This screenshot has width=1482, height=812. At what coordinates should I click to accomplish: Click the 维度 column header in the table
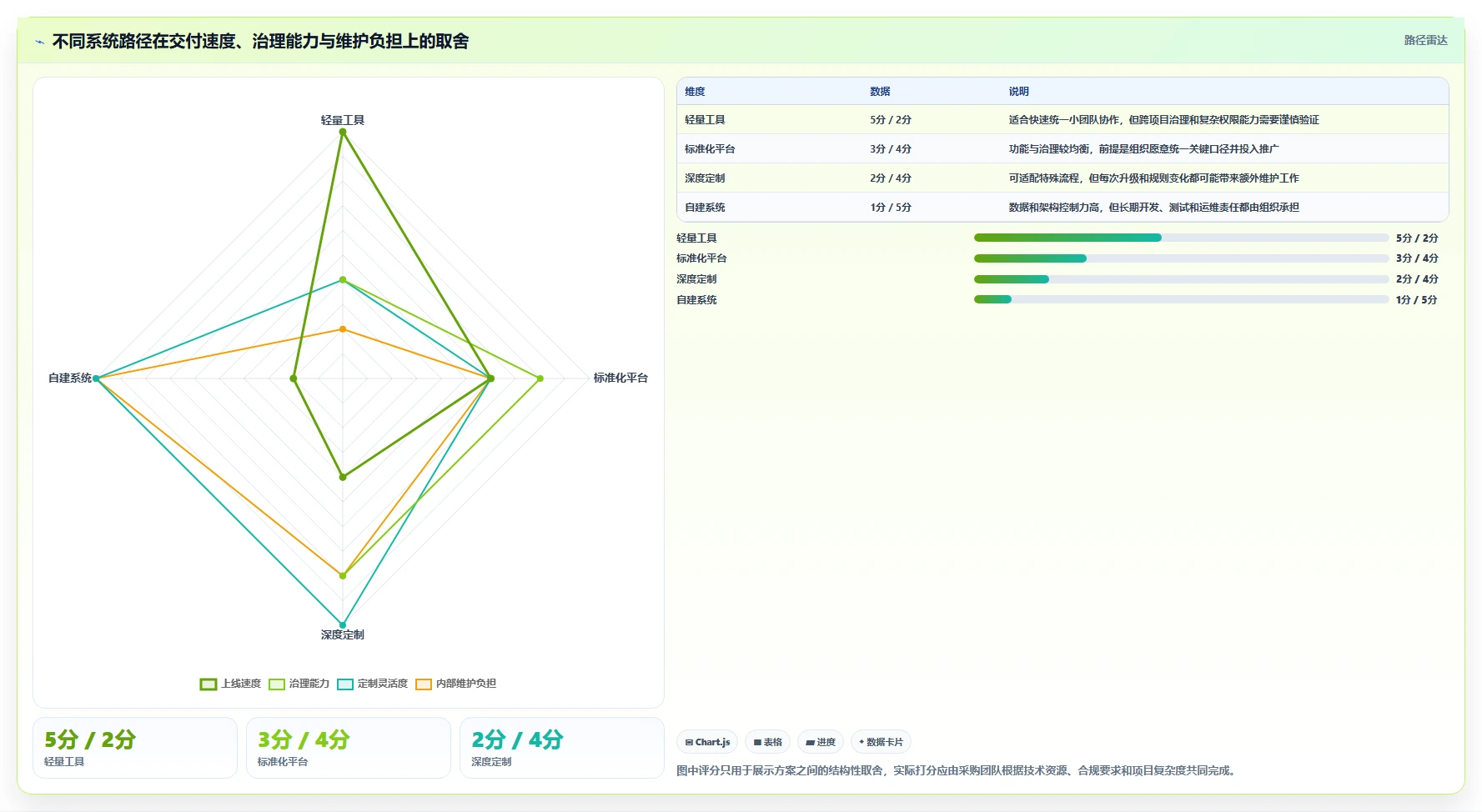(x=695, y=92)
